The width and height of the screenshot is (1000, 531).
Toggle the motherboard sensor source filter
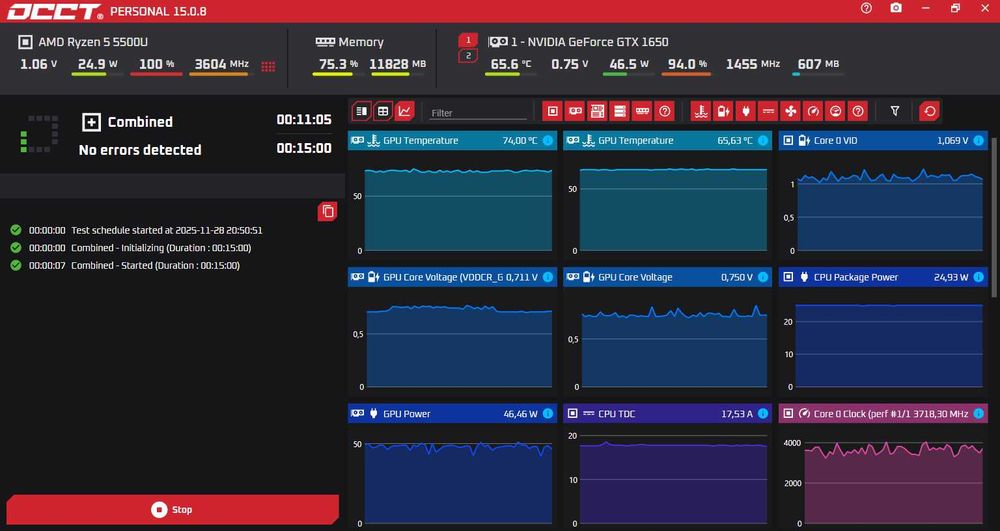(598, 112)
